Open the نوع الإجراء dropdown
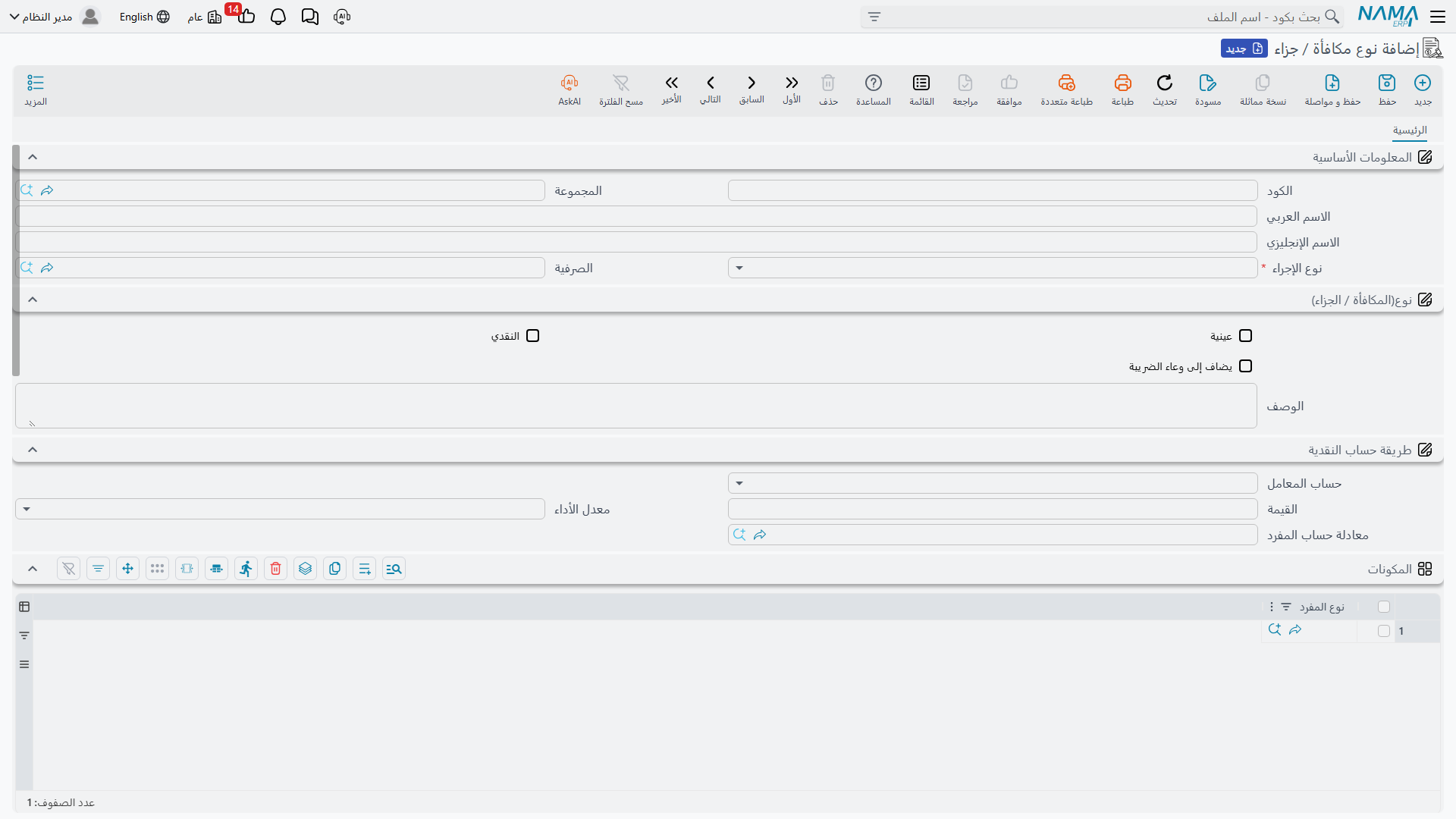Image resolution: width=1456 pixels, height=819 pixels. coord(993,268)
